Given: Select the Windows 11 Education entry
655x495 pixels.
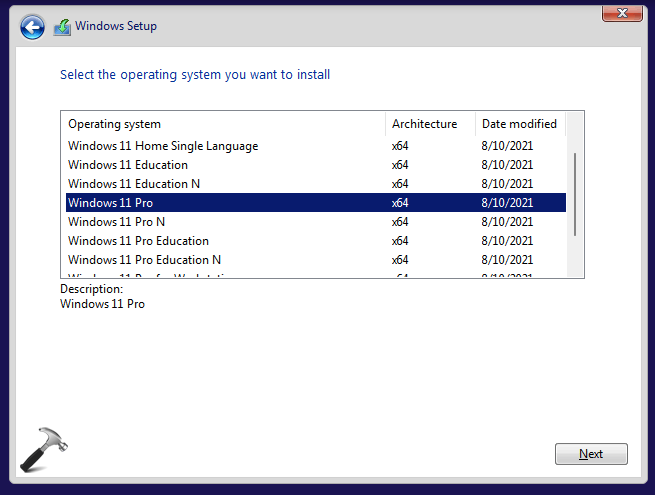Looking at the screenshot, I should coord(128,165).
